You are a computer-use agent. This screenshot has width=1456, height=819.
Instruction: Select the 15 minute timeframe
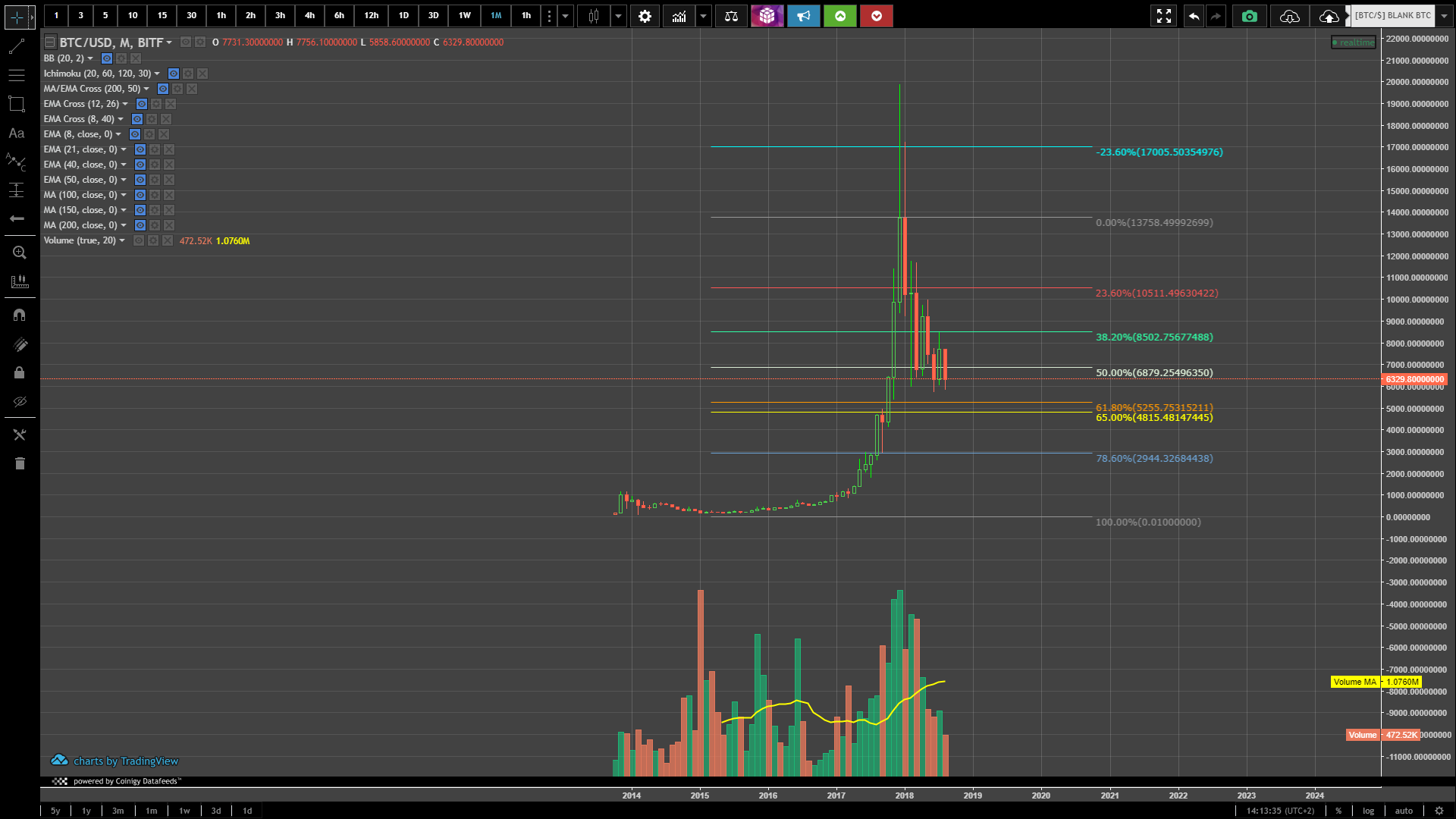[x=162, y=16]
